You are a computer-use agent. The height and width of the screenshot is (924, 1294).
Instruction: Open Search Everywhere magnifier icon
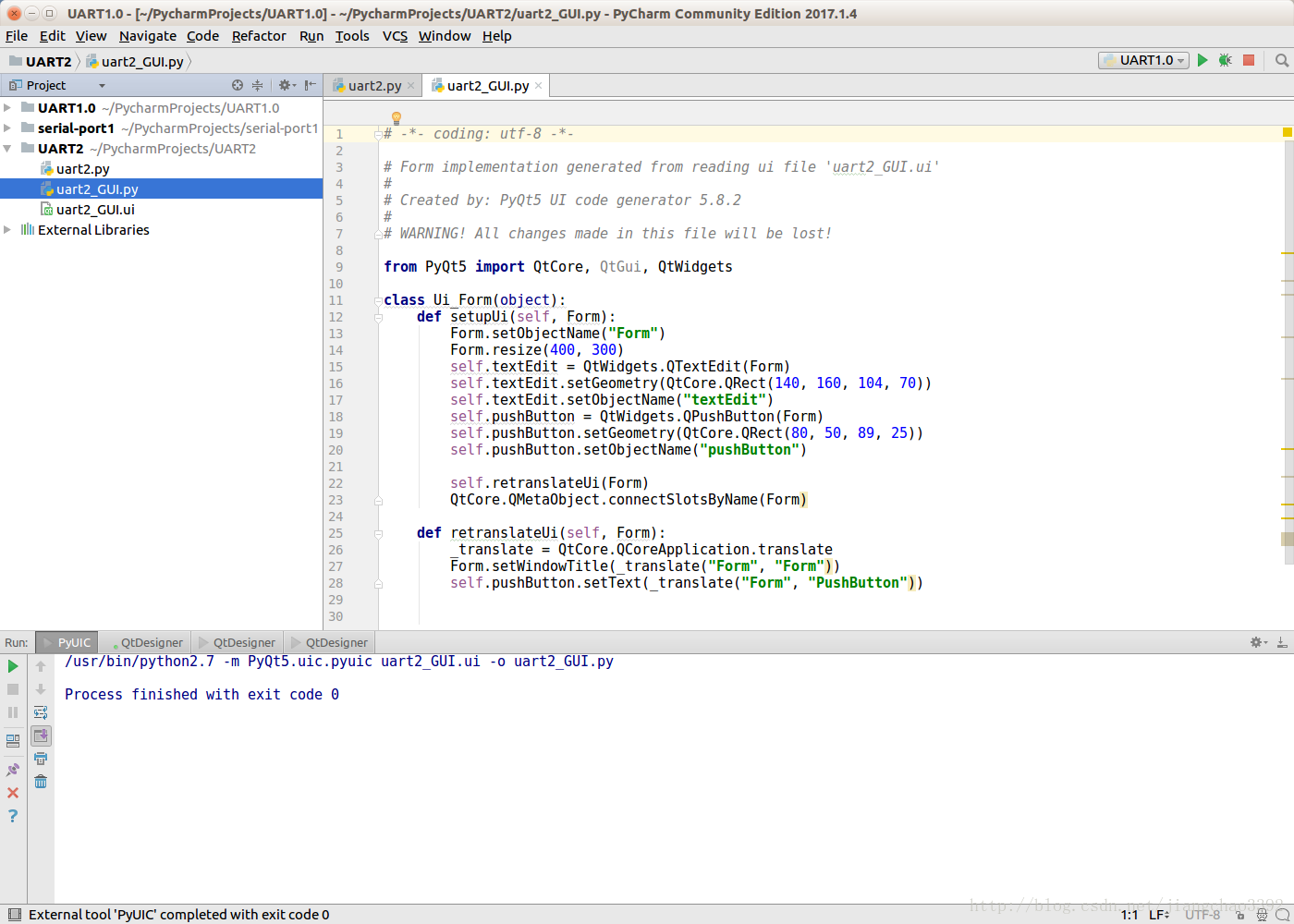coord(1282,60)
